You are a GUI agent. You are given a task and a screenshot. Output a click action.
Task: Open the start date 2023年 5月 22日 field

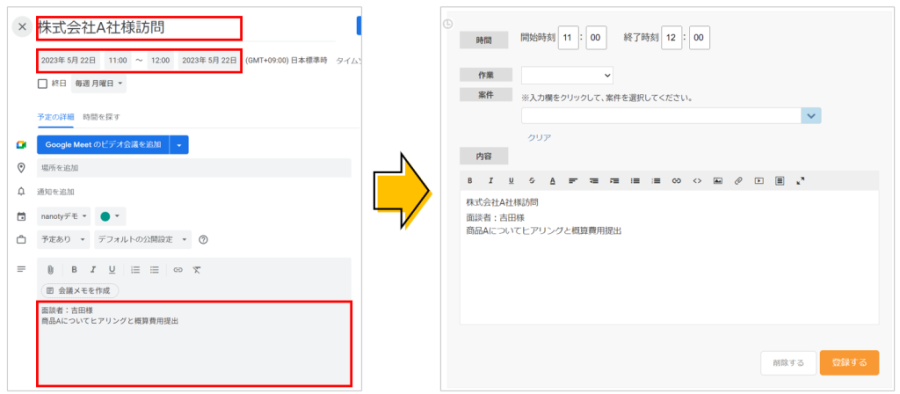69,60
